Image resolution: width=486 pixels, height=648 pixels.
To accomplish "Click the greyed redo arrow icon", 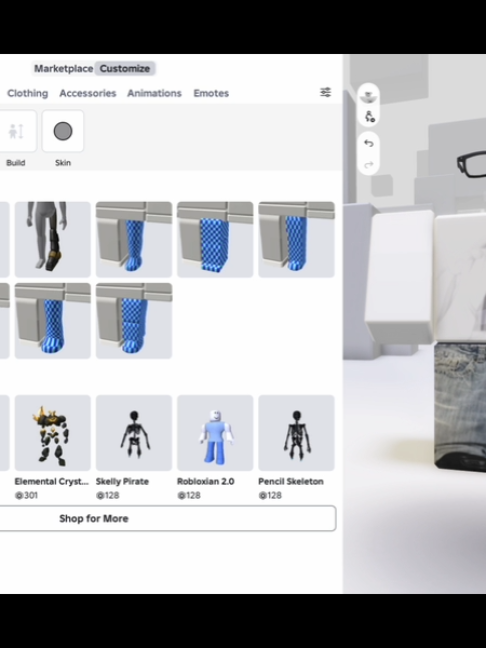I will point(369,165).
